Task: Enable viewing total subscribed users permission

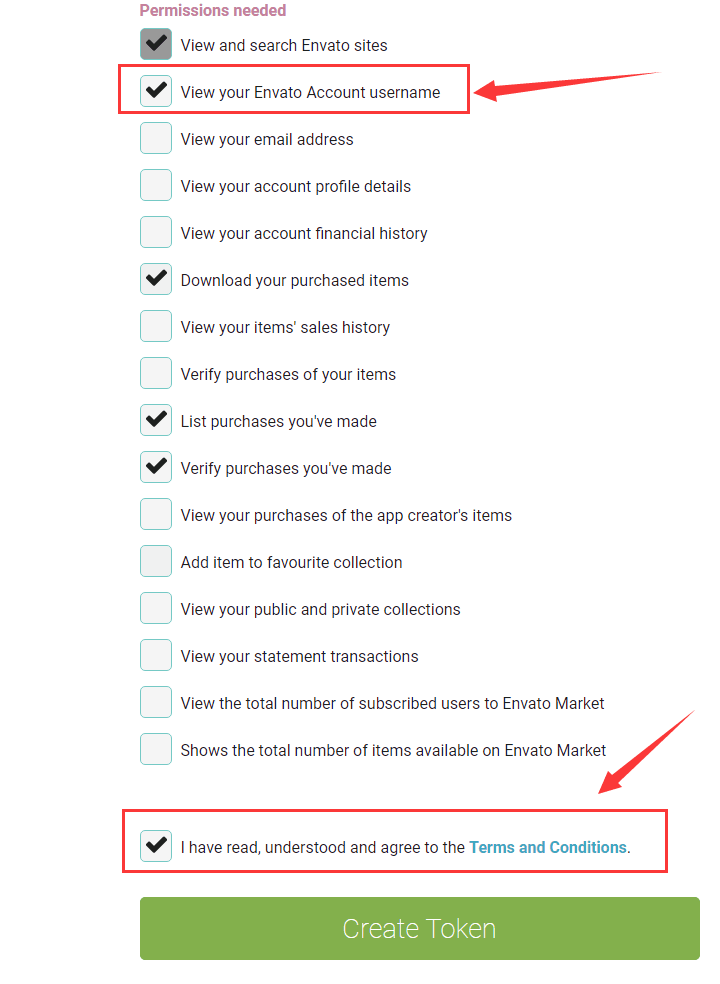Action: [x=156, y=702]
